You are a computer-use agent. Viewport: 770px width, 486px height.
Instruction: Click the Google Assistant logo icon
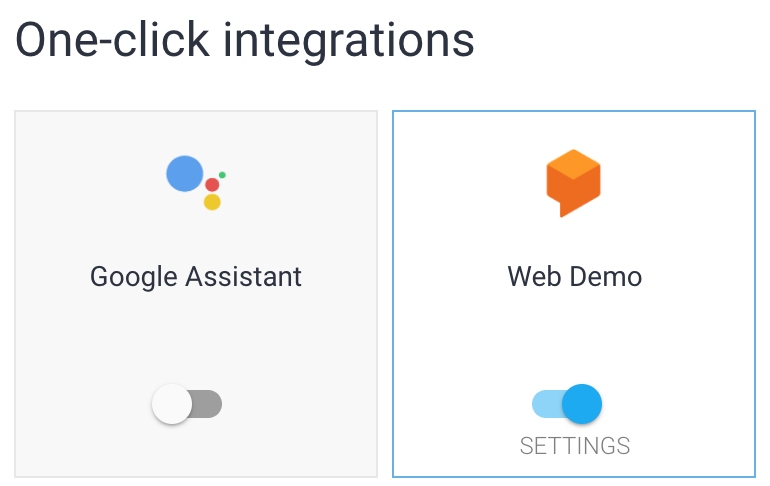coord(195,183)
